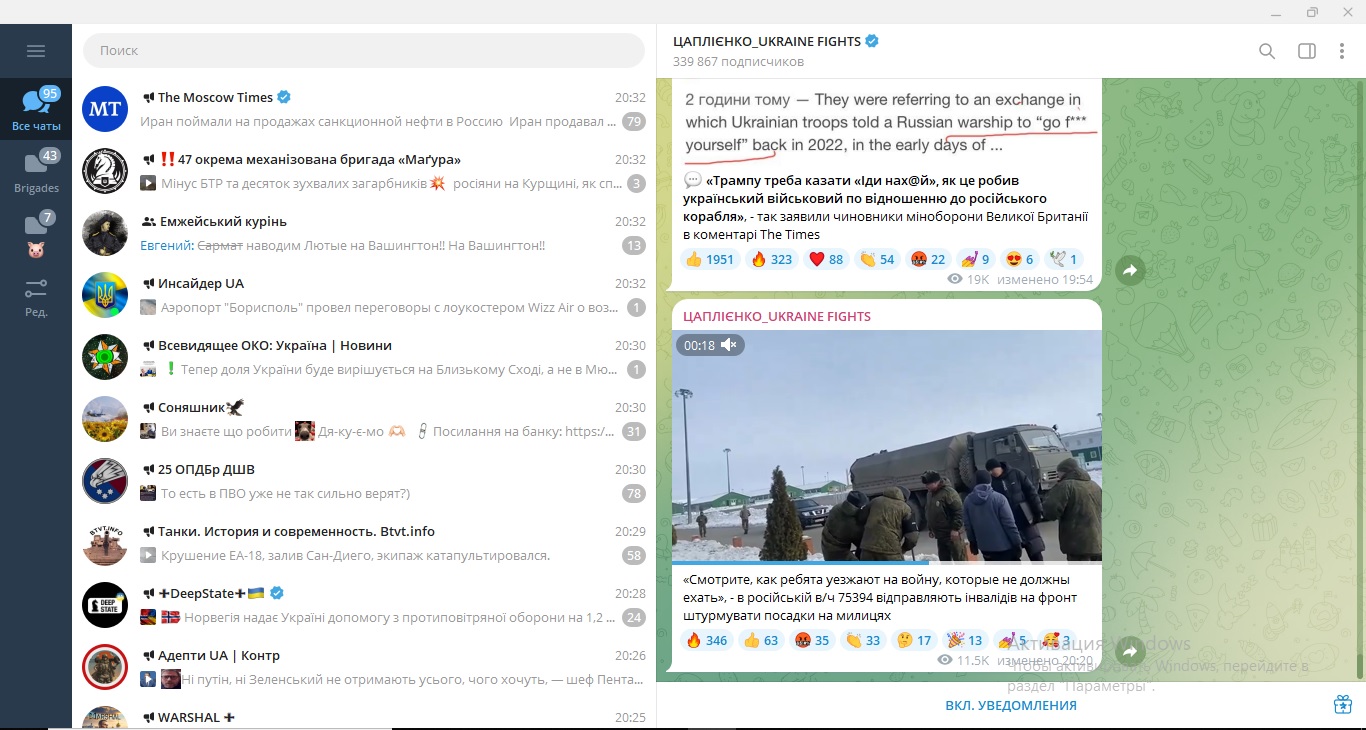React with fire showing 323

(x=770, y=259)
